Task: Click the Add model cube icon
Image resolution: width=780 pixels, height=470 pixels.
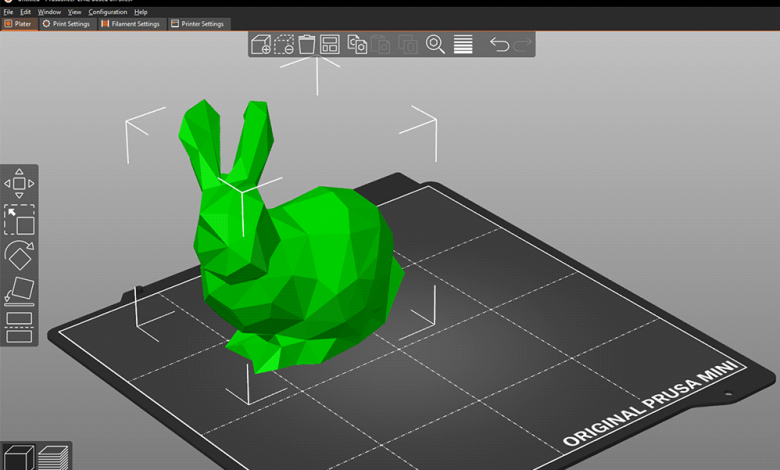Action: (x=261, y=44)
